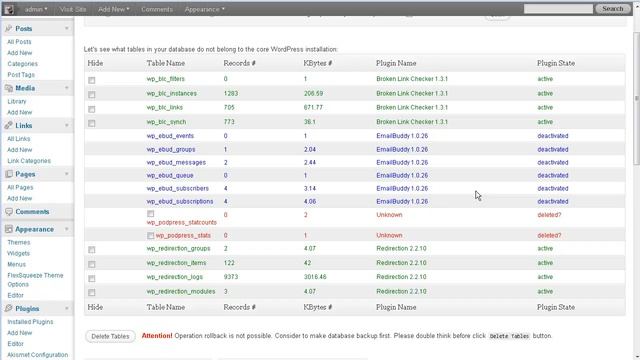Click the wp_ebud_subscribers table name

[178, 189]
